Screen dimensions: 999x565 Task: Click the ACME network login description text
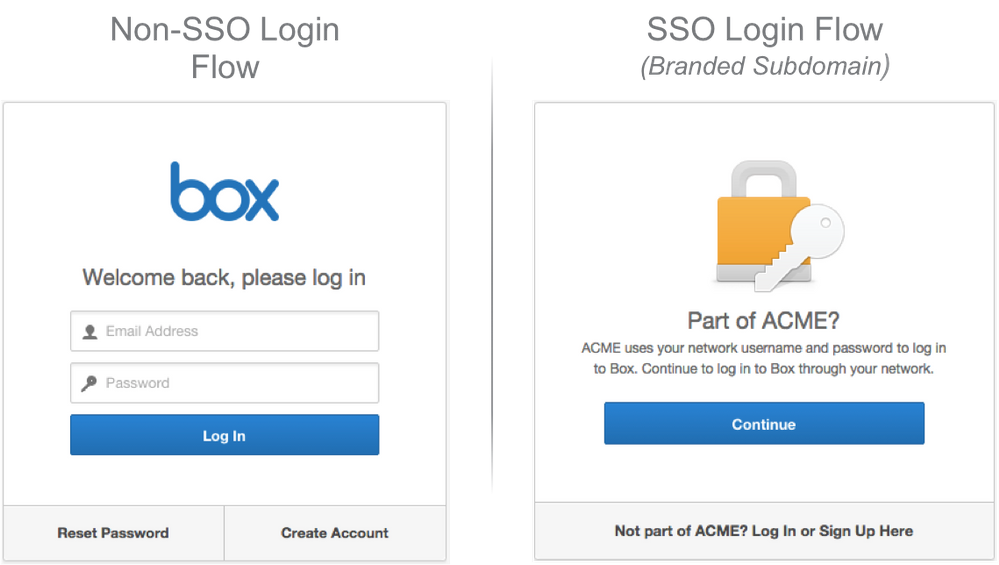763,359
